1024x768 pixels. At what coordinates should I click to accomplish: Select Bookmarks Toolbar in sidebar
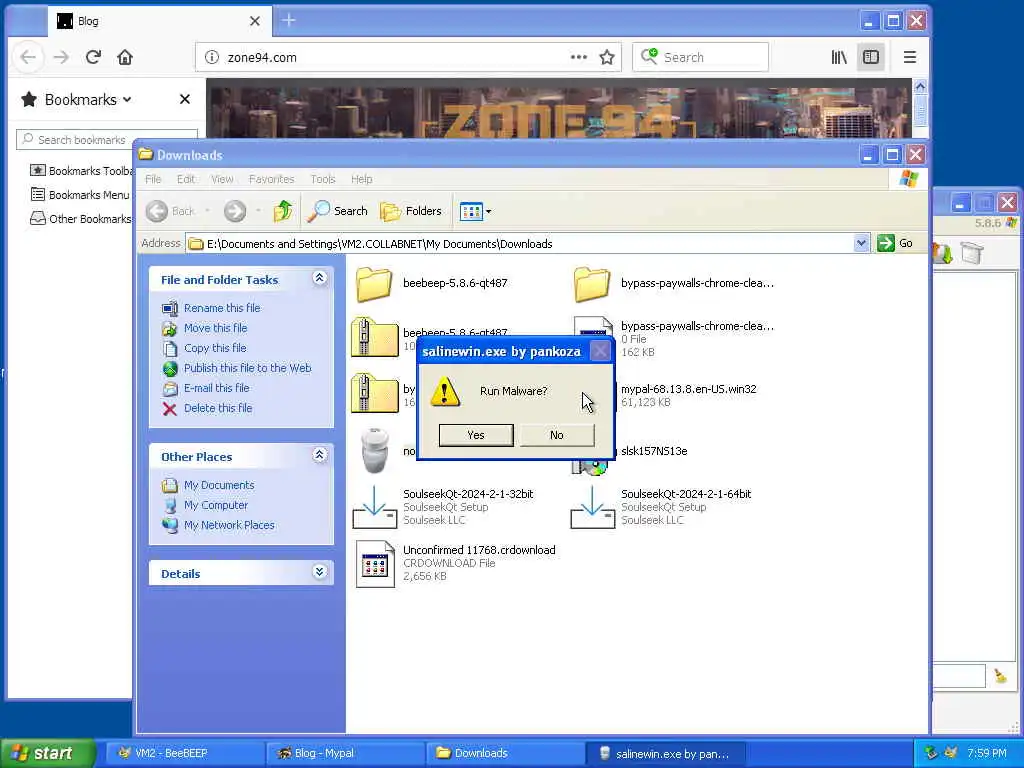(82, 170)
